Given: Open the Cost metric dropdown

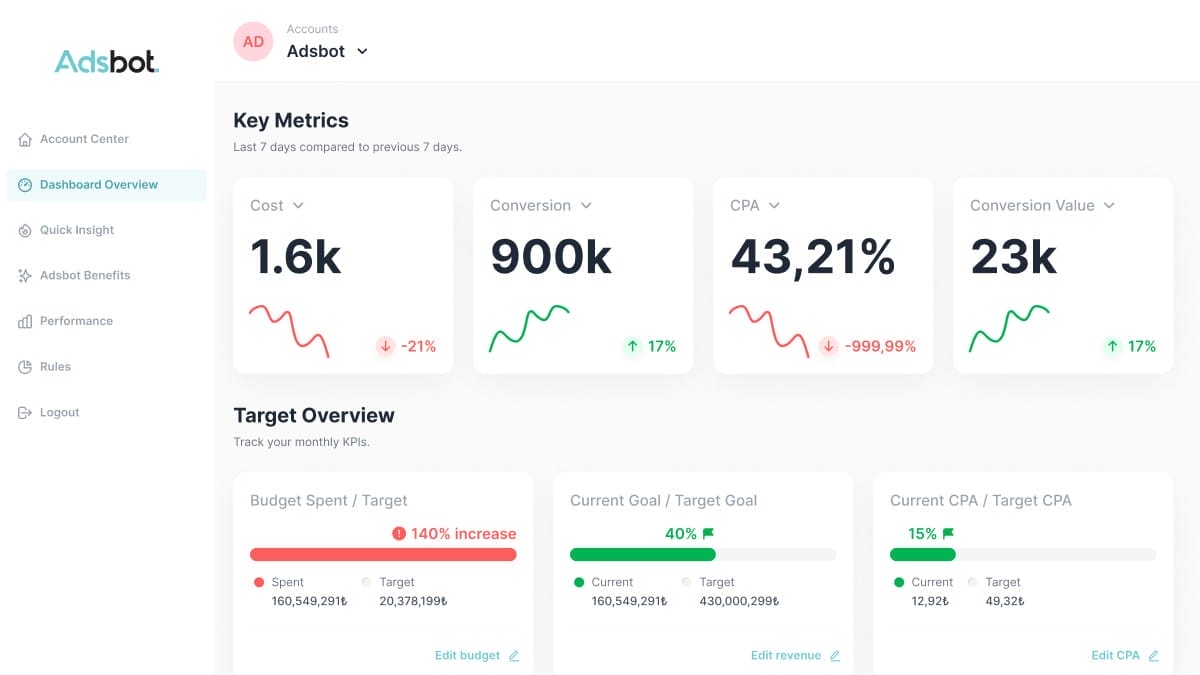Looking at the screenshot, I should pos(298,206).
